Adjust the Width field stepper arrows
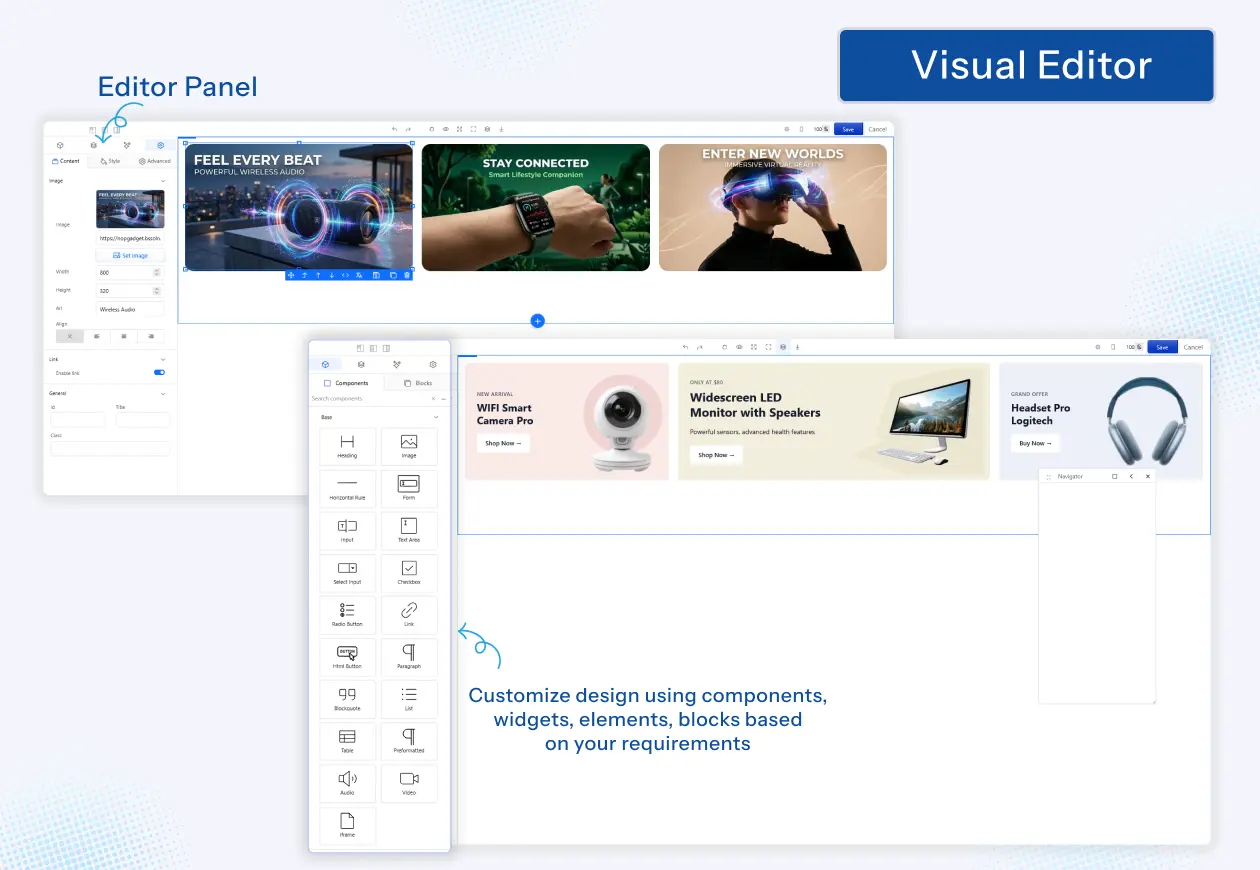The width and height of the screenshot is (1260, 870). pyautogui.click(x=156, y=272)
